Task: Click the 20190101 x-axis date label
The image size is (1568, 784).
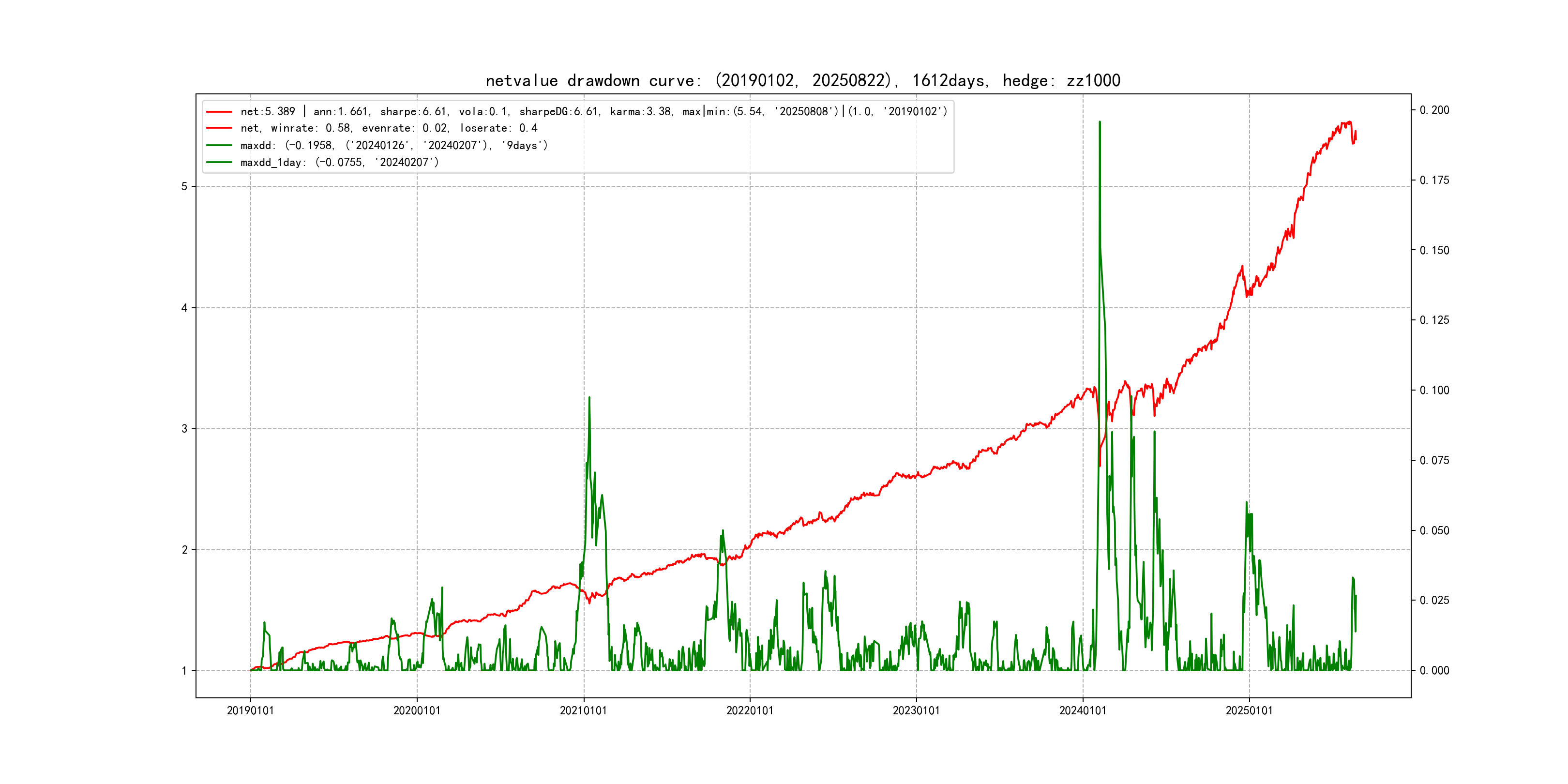Action: 250,710
